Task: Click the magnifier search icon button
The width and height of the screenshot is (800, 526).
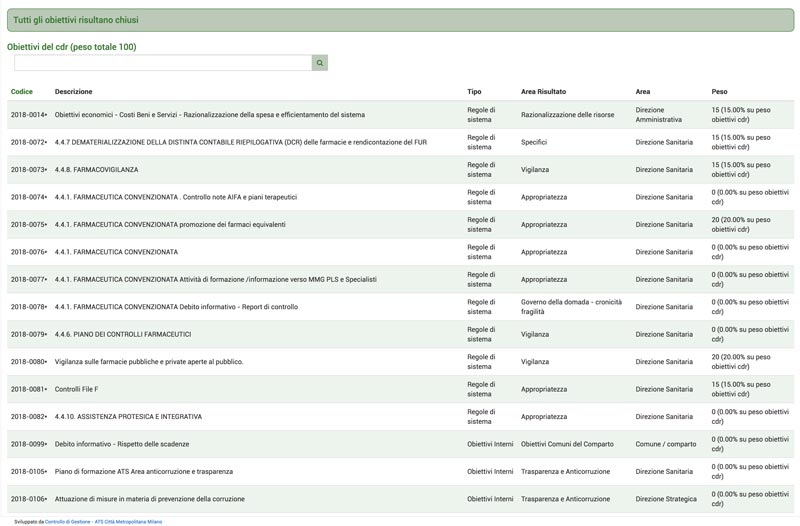Action: [319, 63]
